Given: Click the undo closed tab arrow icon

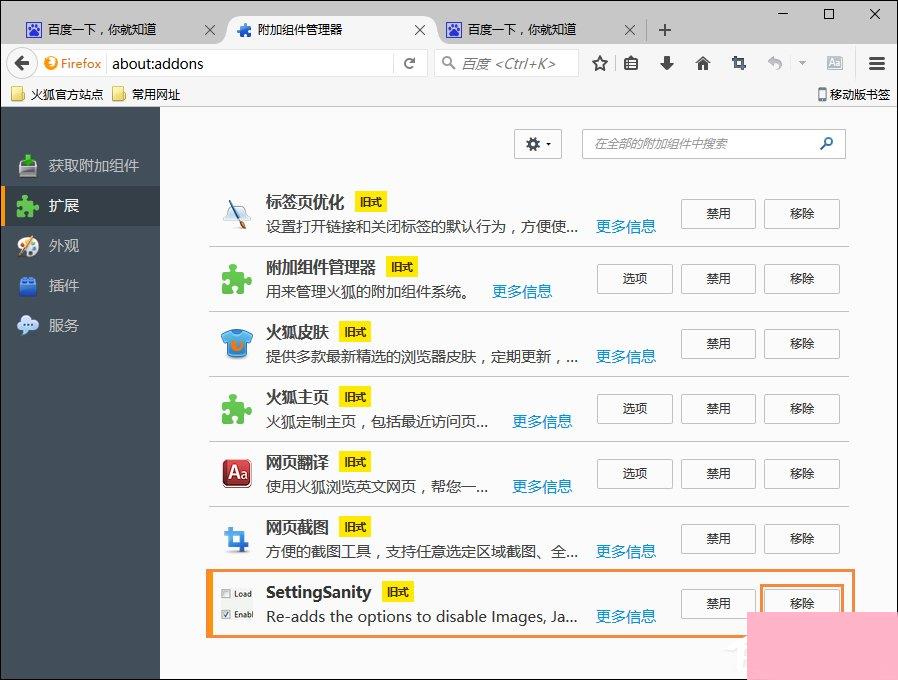Looking at the screenshot, I should (x=775, y=64).
